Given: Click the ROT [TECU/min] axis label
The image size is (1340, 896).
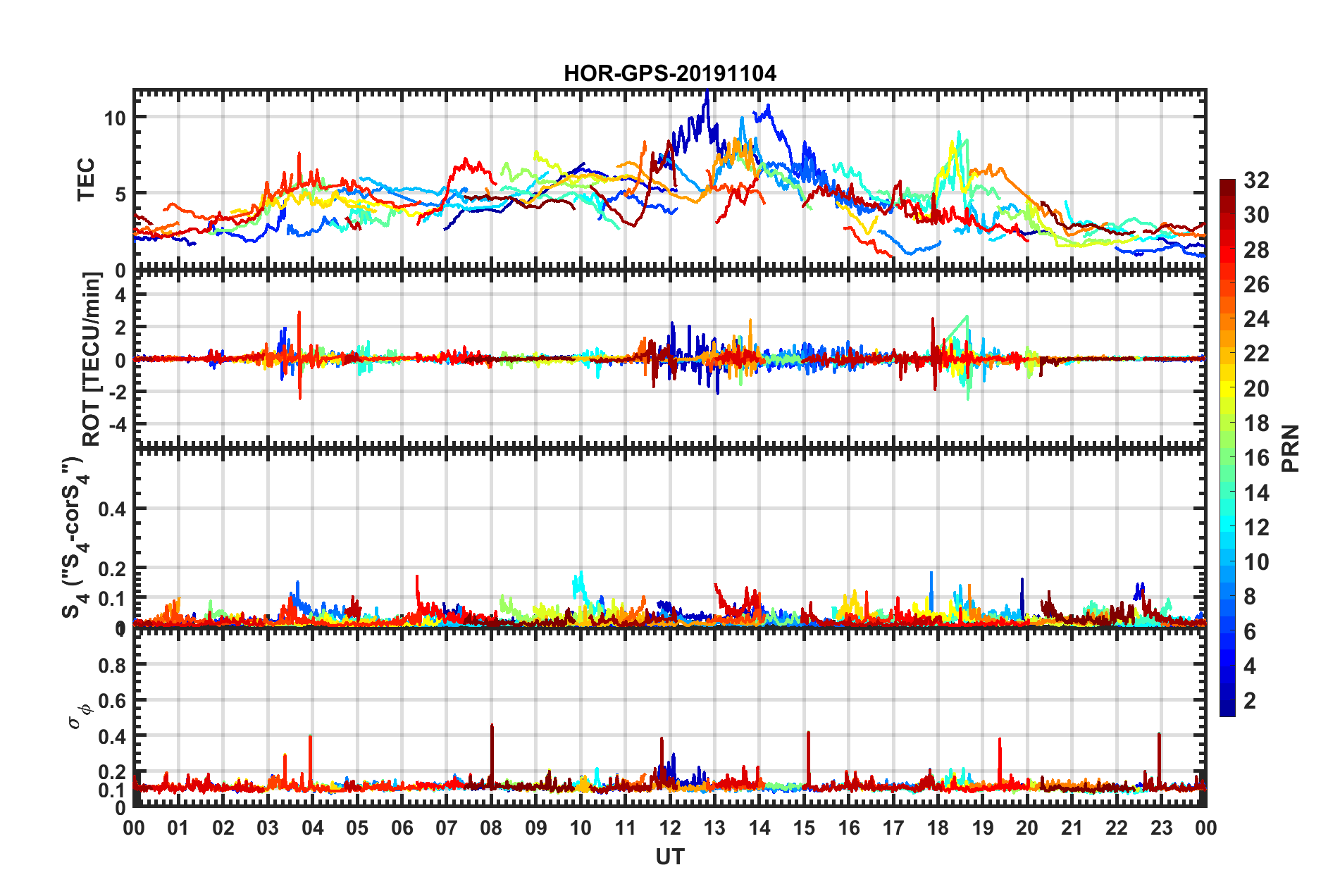Looking at the screenshot, I should pos(91,359).
